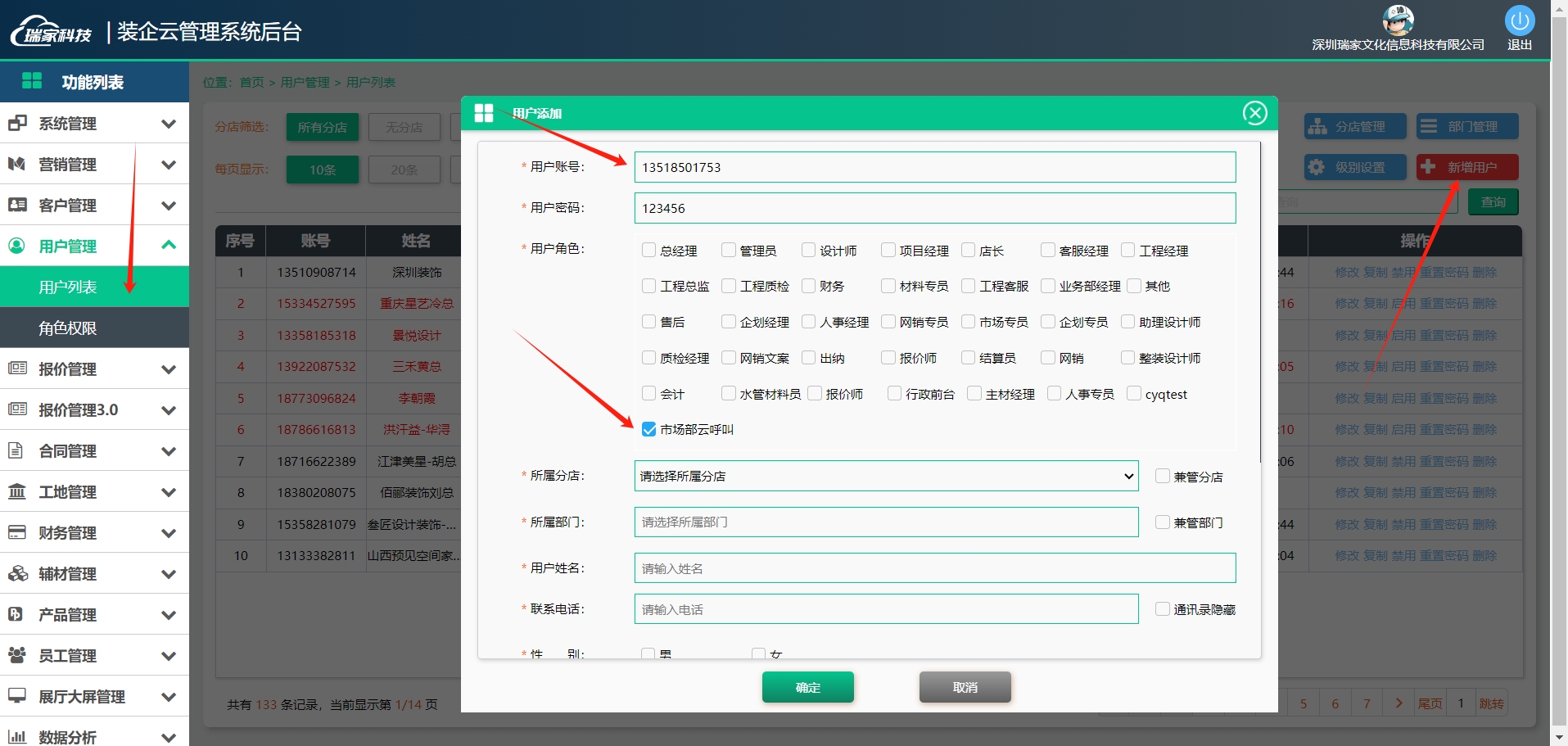
Task: Enable the 兼管分店 checkbox
Action: (1162, 476)
